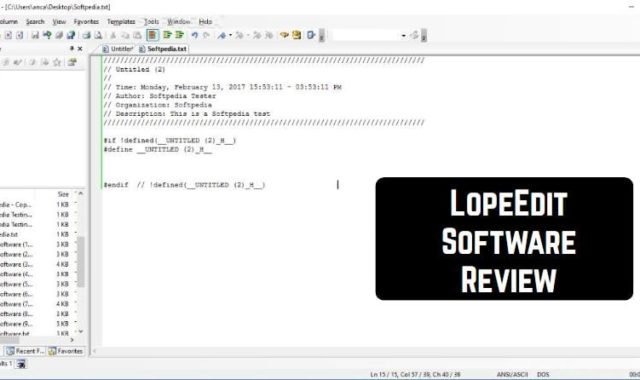The image size is (640, 380).
Task: Open the toolbar combo box dropdown arrow
Action: 403,36
